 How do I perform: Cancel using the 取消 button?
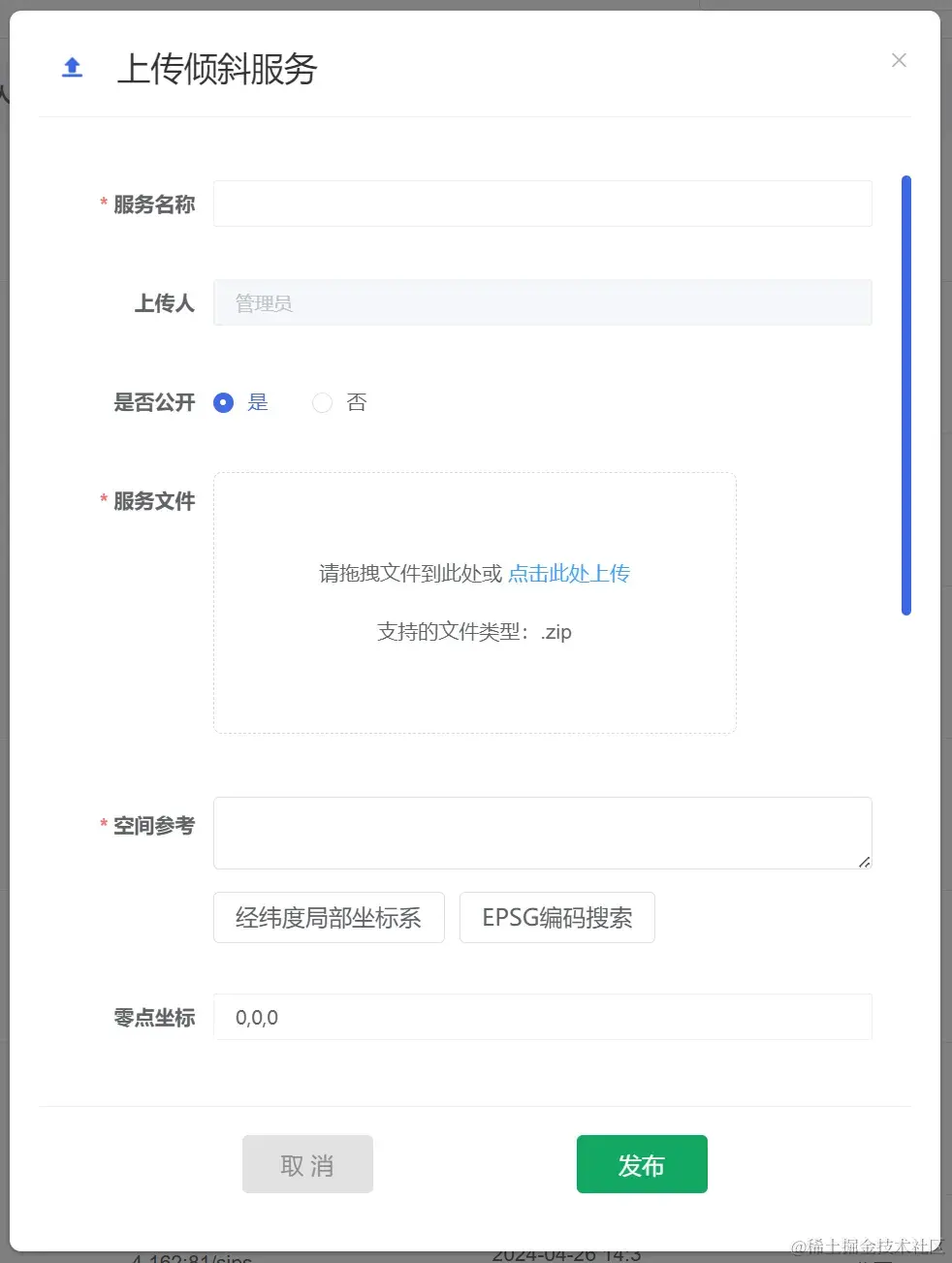point(307,1164)
